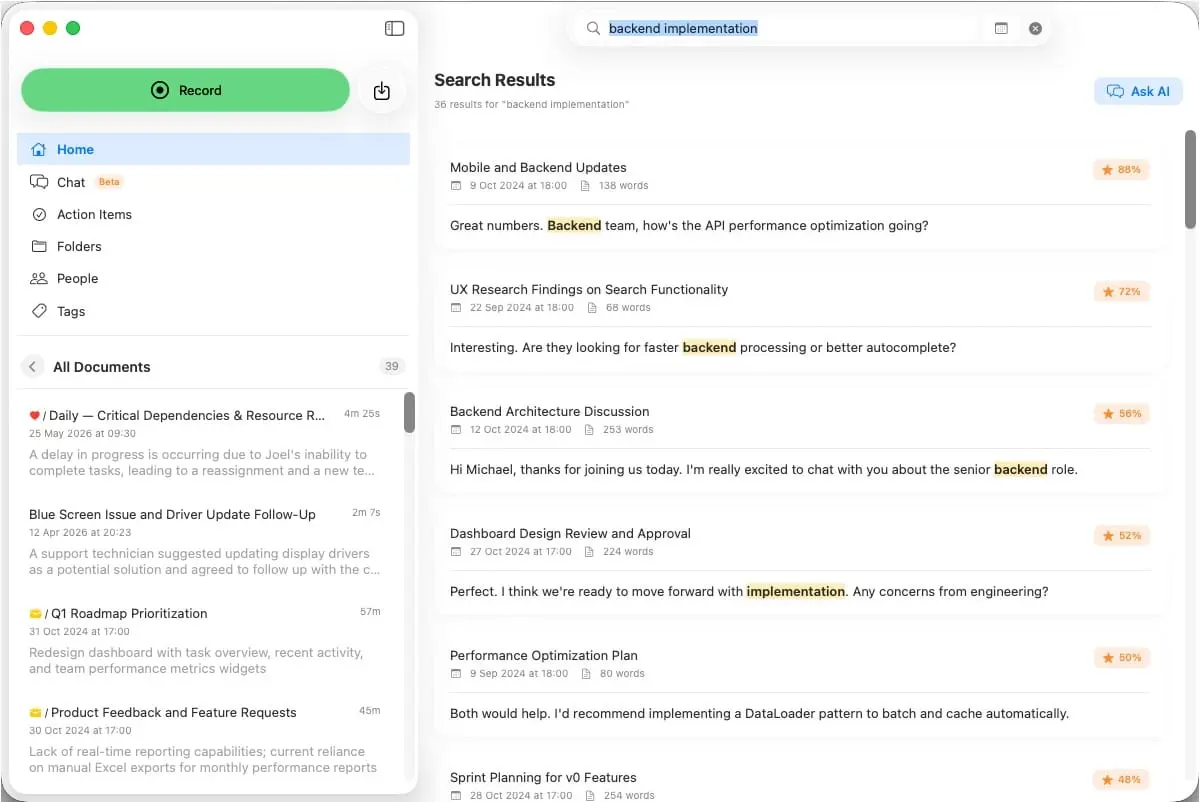Viewport: 1200px width, 802px height.
Task: Click the Chat bubbles icon
Action: click(x=39, y=182)
